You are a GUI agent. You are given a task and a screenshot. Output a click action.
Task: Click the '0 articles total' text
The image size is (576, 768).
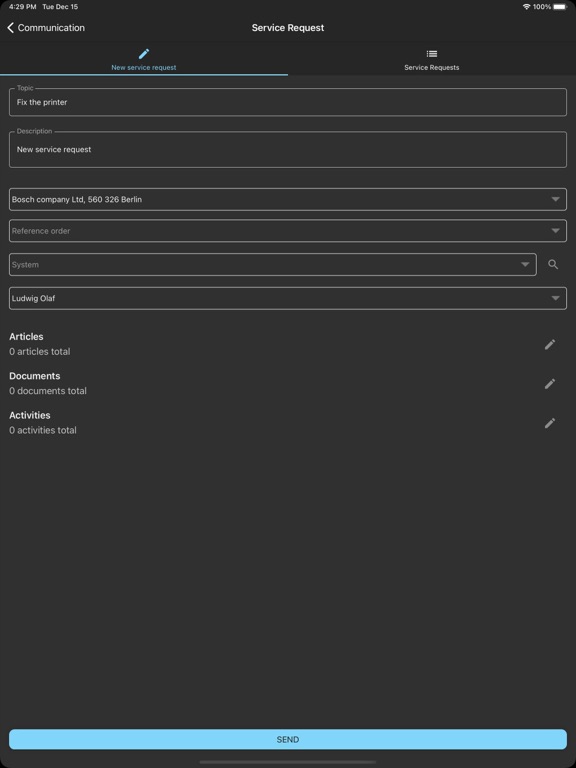[40, 352]
